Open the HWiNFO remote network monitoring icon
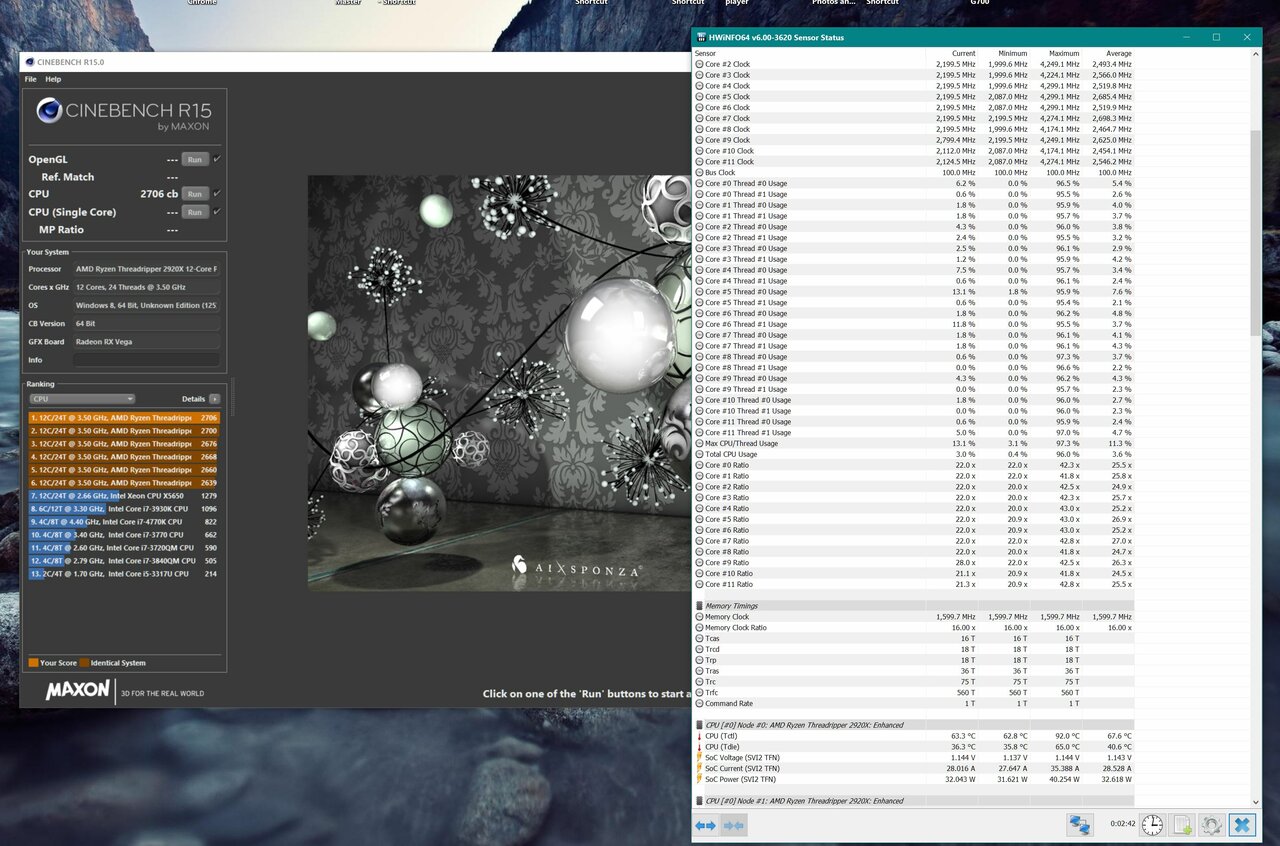The width and height of the screenshot is (1280, 846). [1080, 825]
